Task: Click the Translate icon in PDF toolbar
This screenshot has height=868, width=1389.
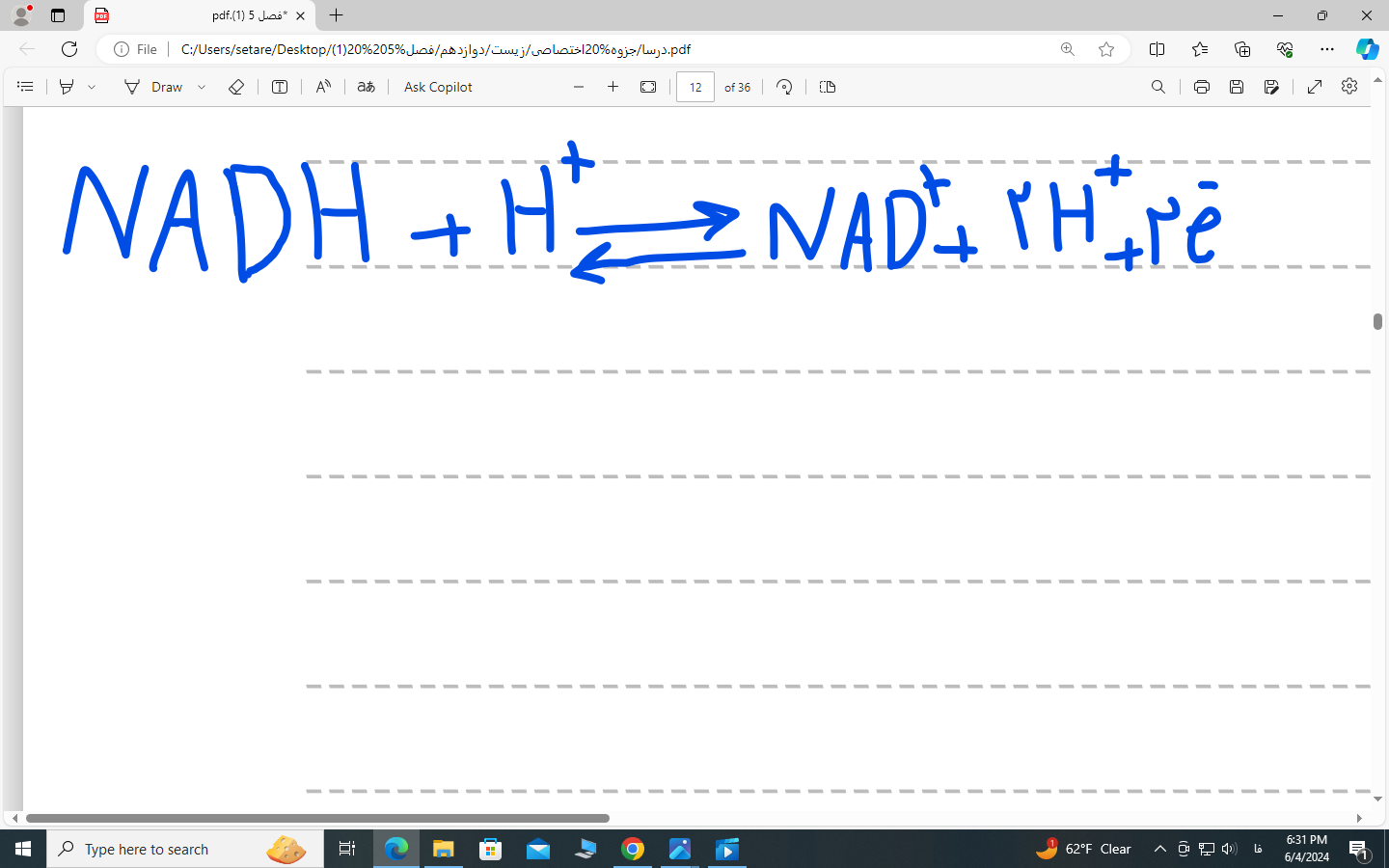Action: pos(366,87)
